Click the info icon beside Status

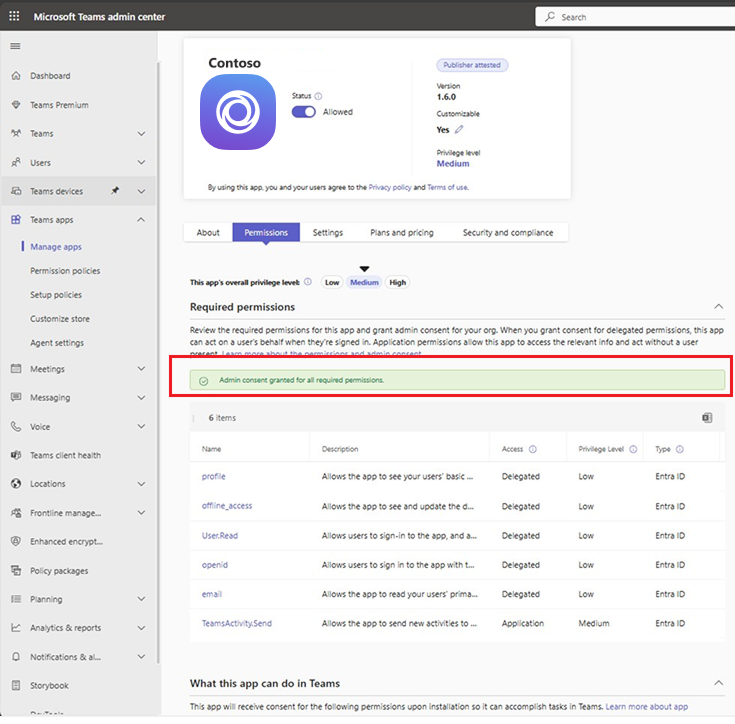point(318,96)
